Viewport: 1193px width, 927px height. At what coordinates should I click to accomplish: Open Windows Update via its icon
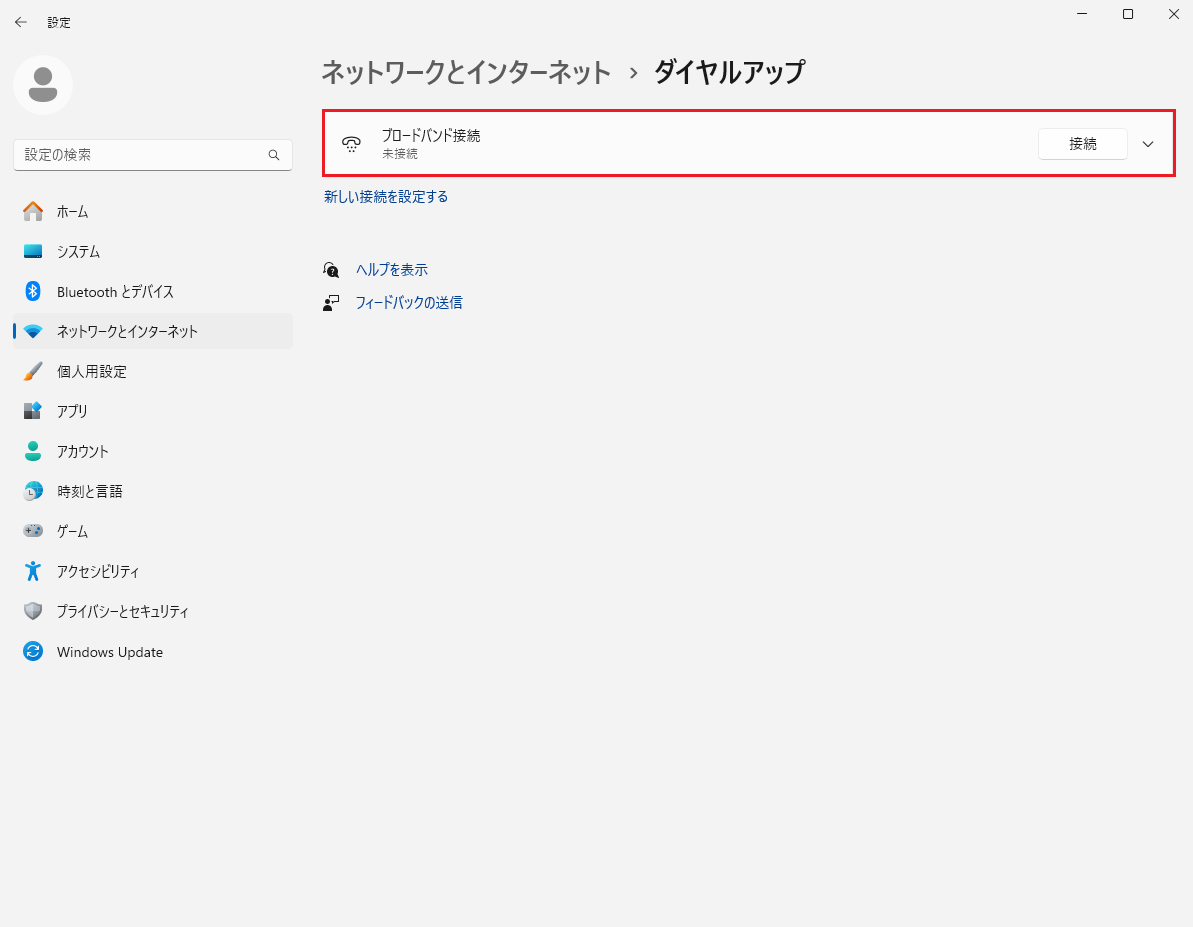tap(31, 651)
